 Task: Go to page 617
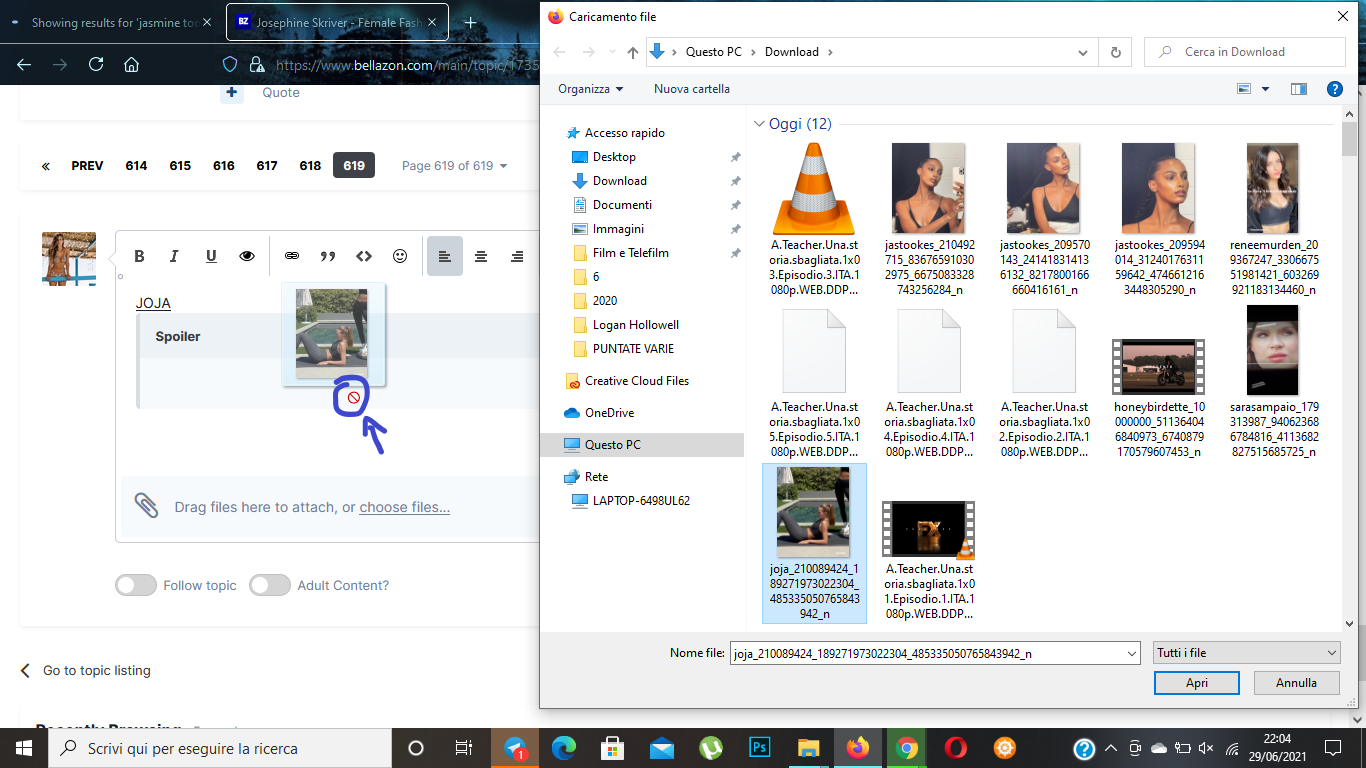tap(267, 166)
